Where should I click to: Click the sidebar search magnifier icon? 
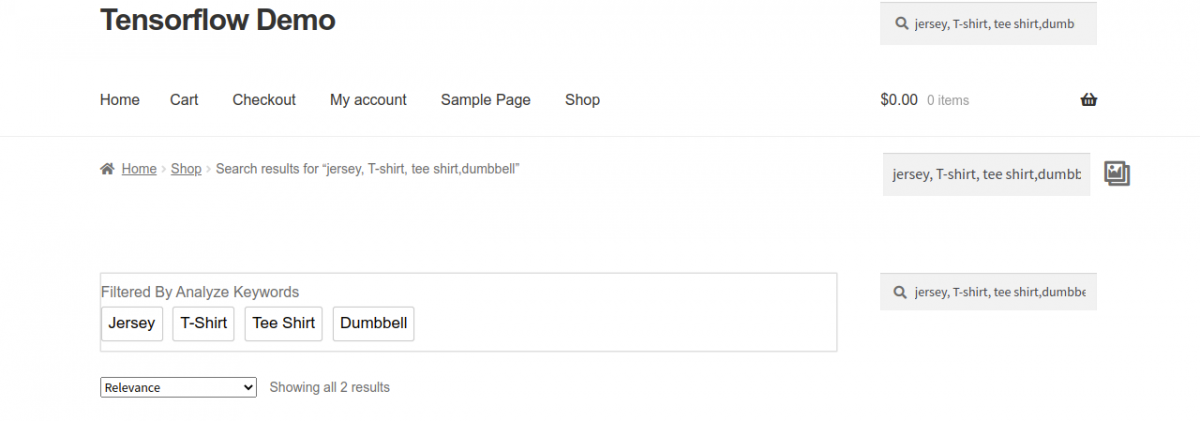point(901,292)
